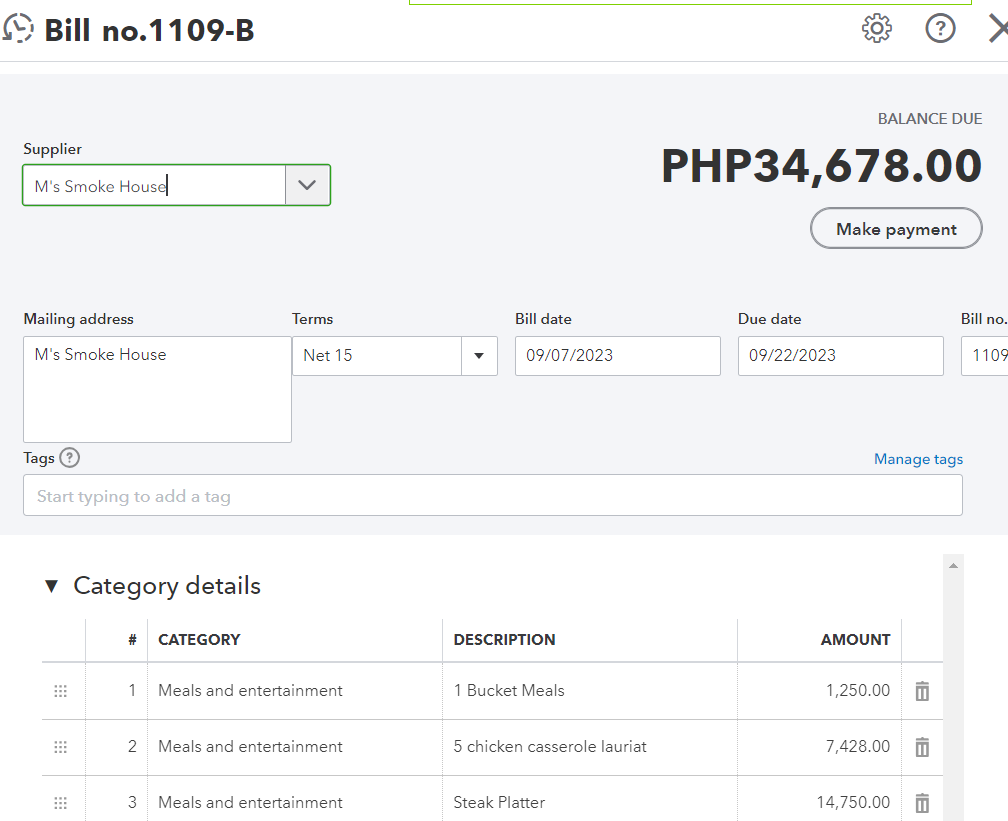Grab the drag handle for row 1
This screenshot has width=1008, height=821.
(x=60, y=691)
